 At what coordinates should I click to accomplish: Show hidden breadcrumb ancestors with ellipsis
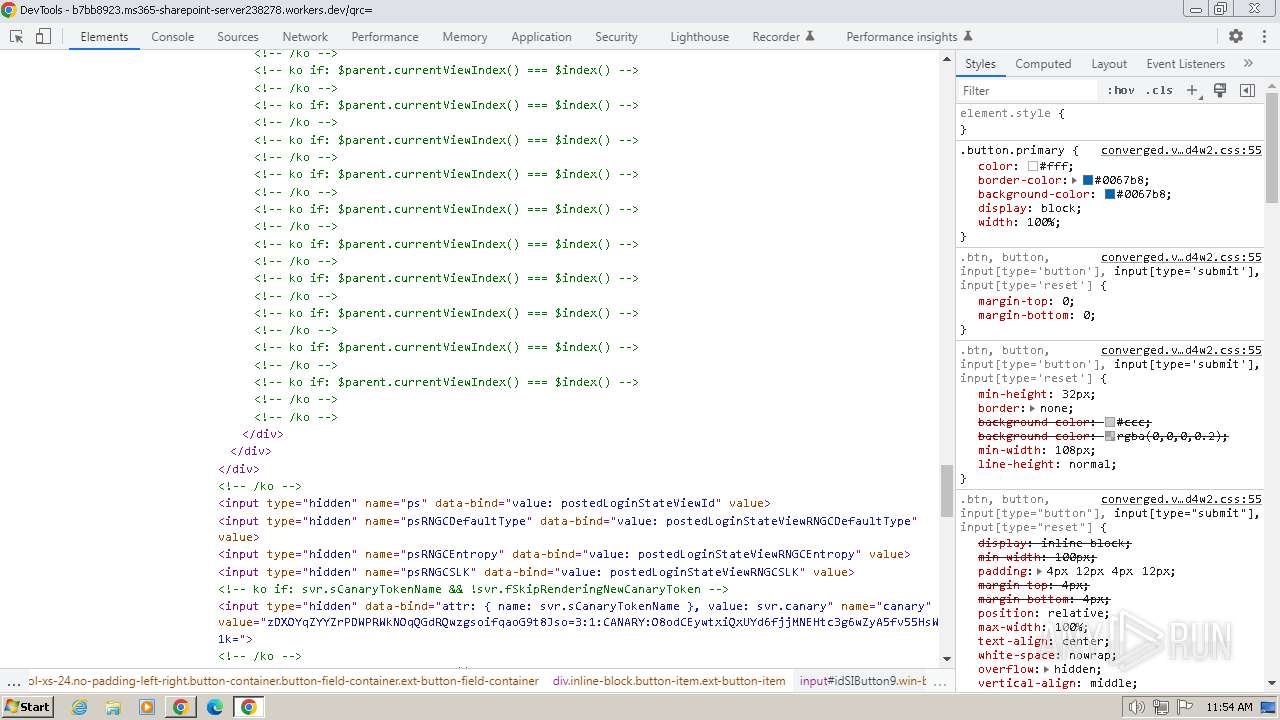tap(13, 682)
